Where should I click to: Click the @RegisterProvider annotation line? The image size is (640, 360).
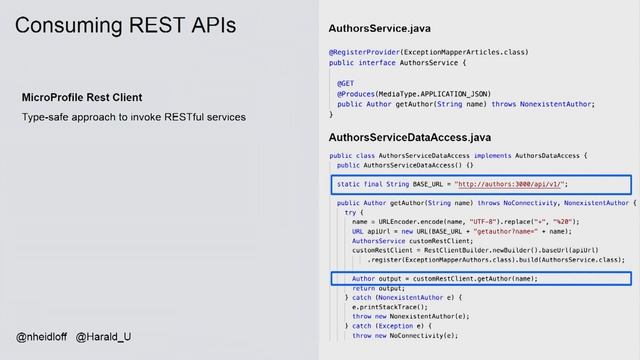point(429,52)
